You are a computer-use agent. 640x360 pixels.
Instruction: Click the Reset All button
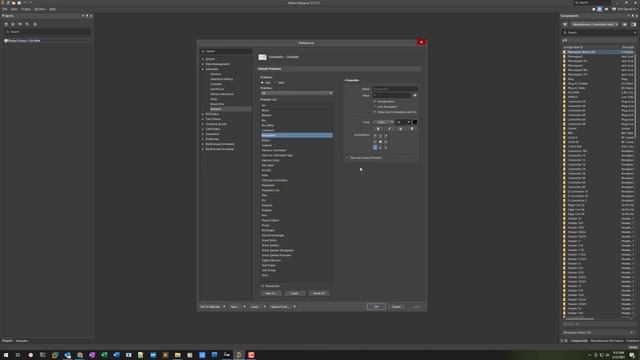[319, 293]
